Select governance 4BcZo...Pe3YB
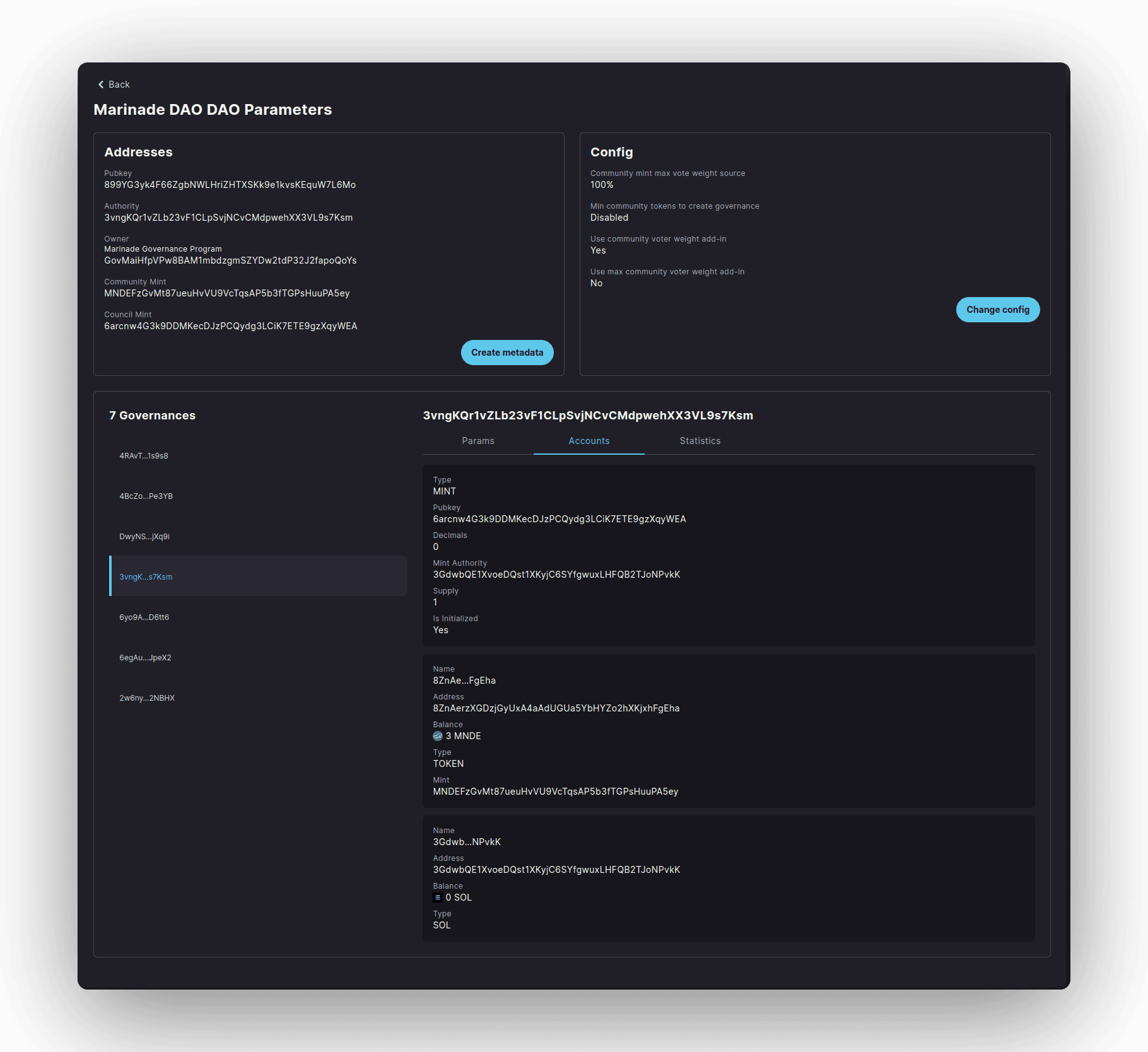The image size is (1148, 1052). click(x=258, y=496)
